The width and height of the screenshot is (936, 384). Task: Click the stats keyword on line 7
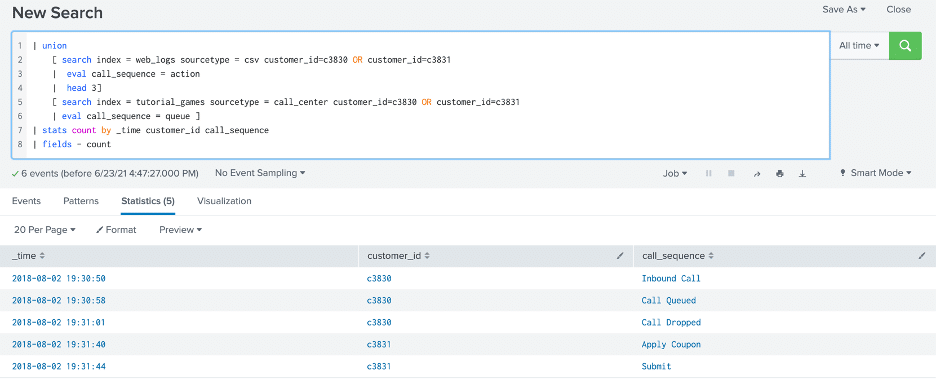click(54, 130)
